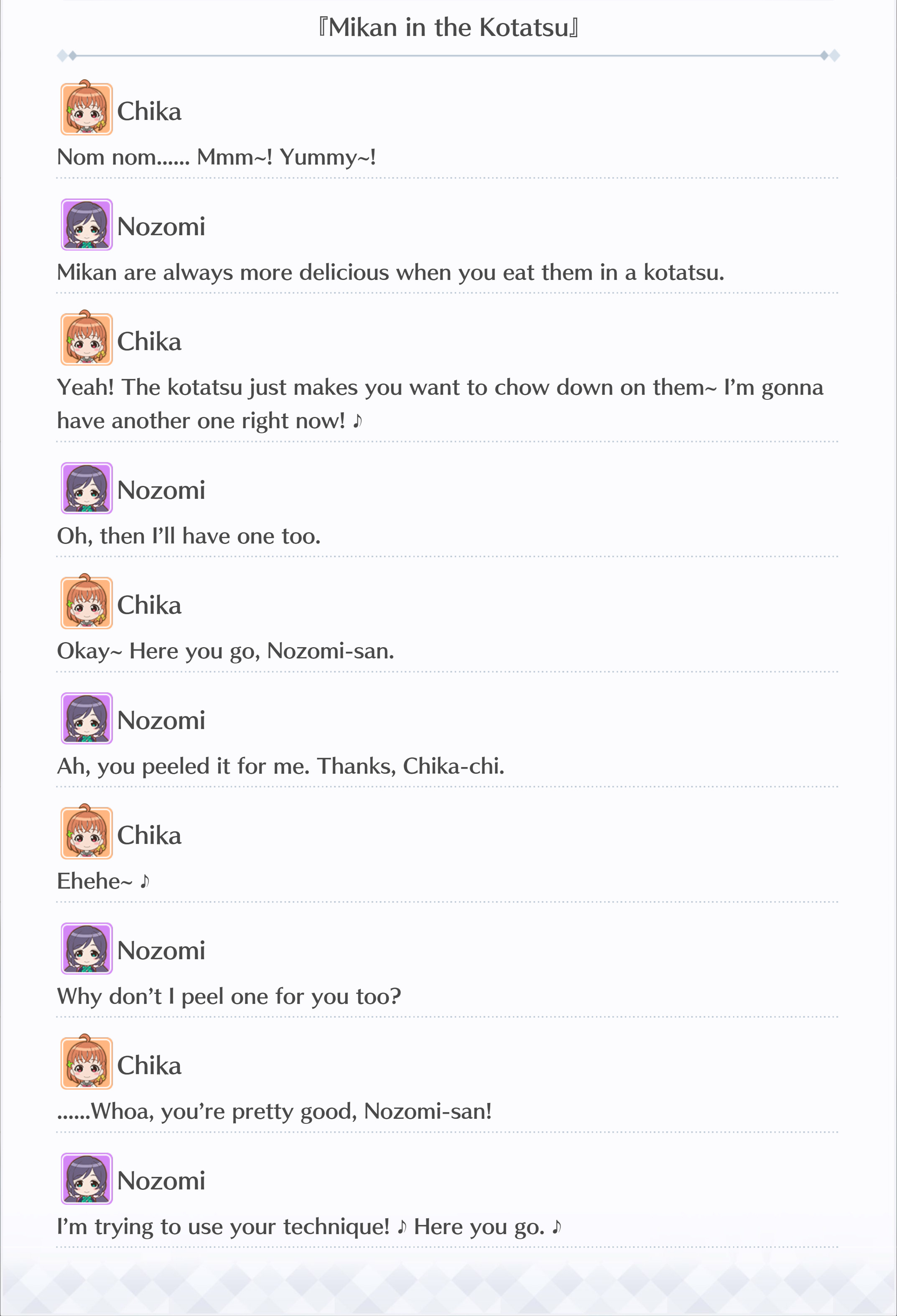Select the 'Nom nom...... Mmm~! Yummy~!' dialogue line
Image resolution: width=897 pixels, height=1316 pixels.
pyautogui.click(x=217, y=158)
